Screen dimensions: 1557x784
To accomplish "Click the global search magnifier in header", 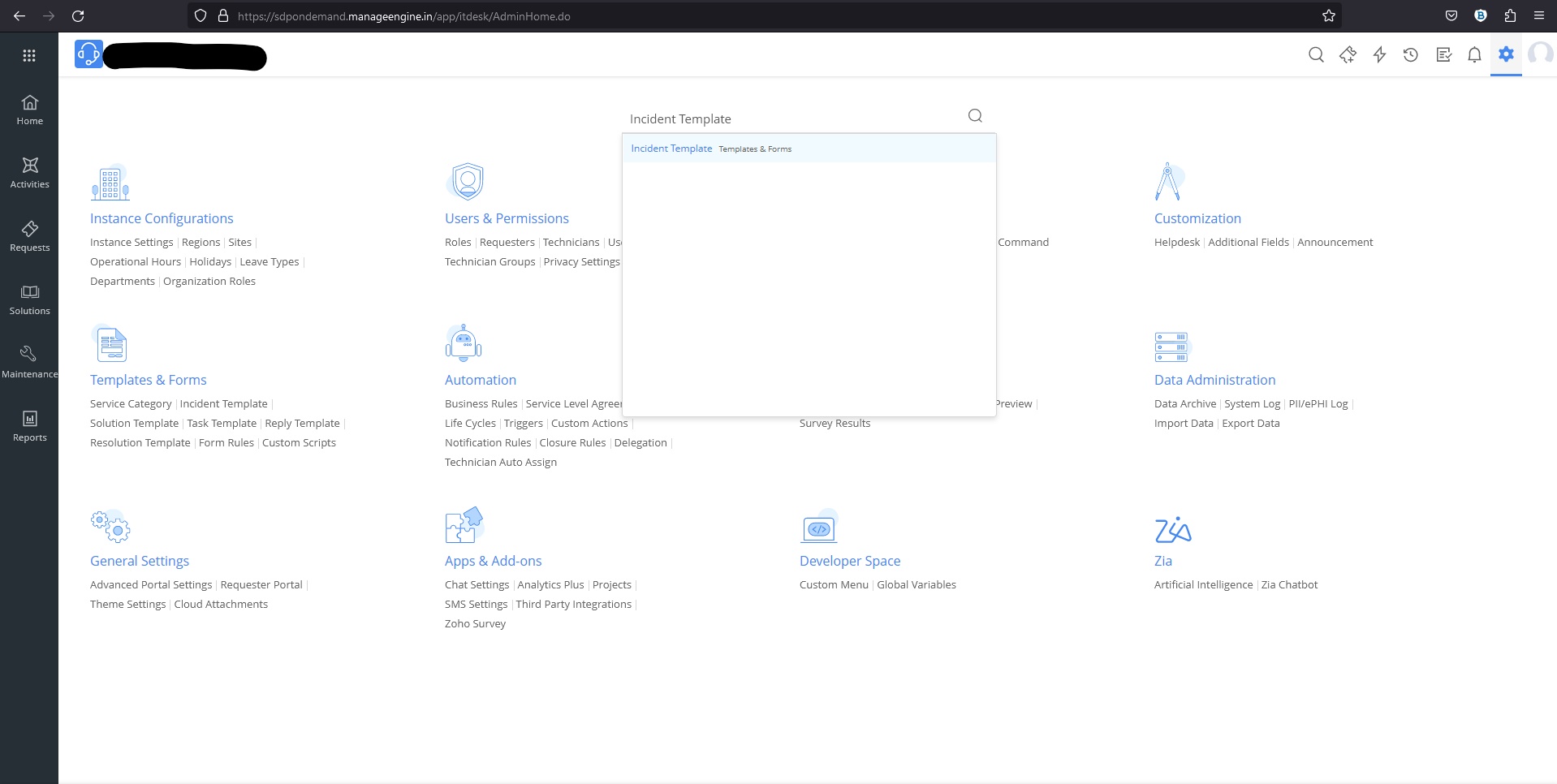I will (x=1316, y=54).
